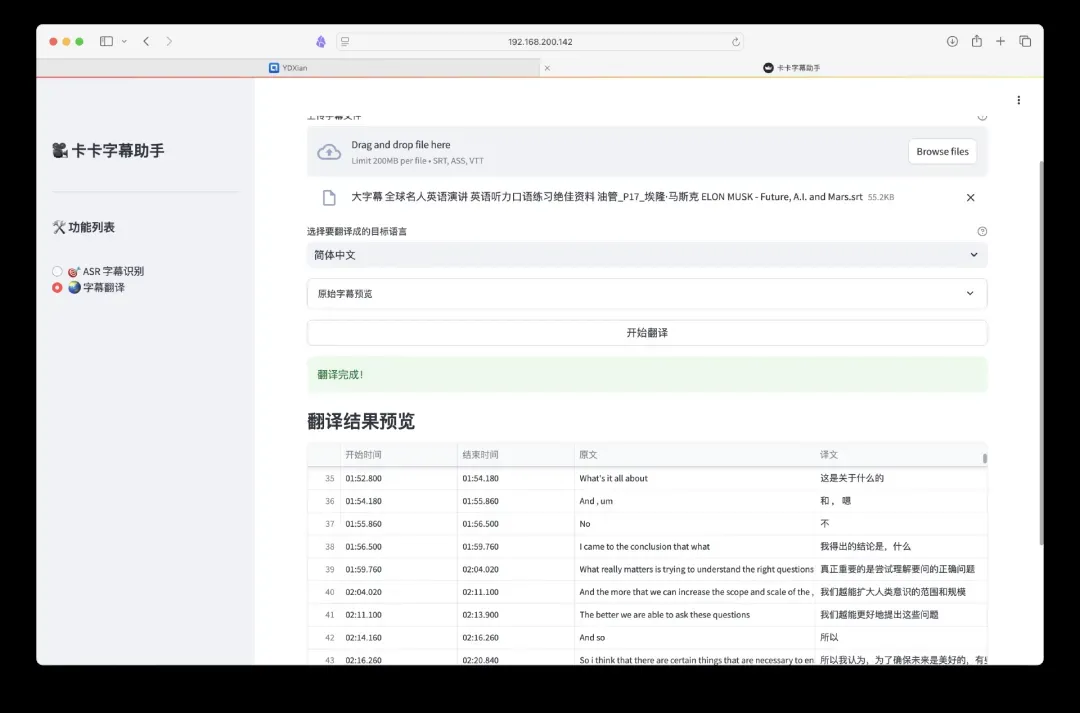Go back with the browser back arrow

(146, 41)
